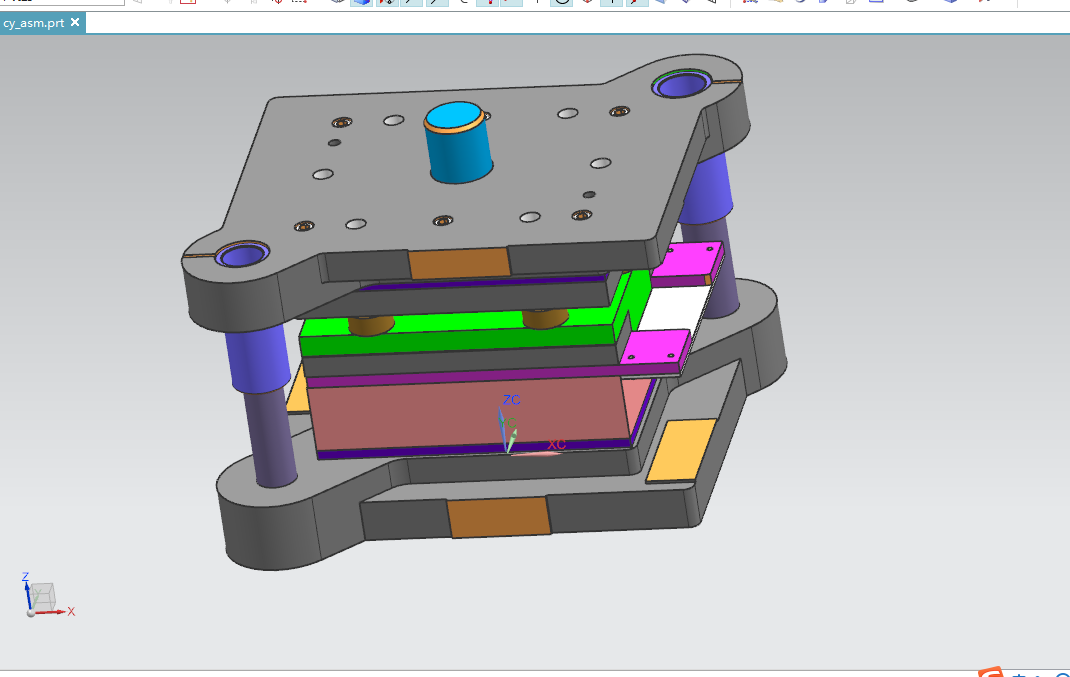Screen dimensions: 1070x677
Task: Pick the top-right guide bushing hole
Action: [x=682, y=85]
